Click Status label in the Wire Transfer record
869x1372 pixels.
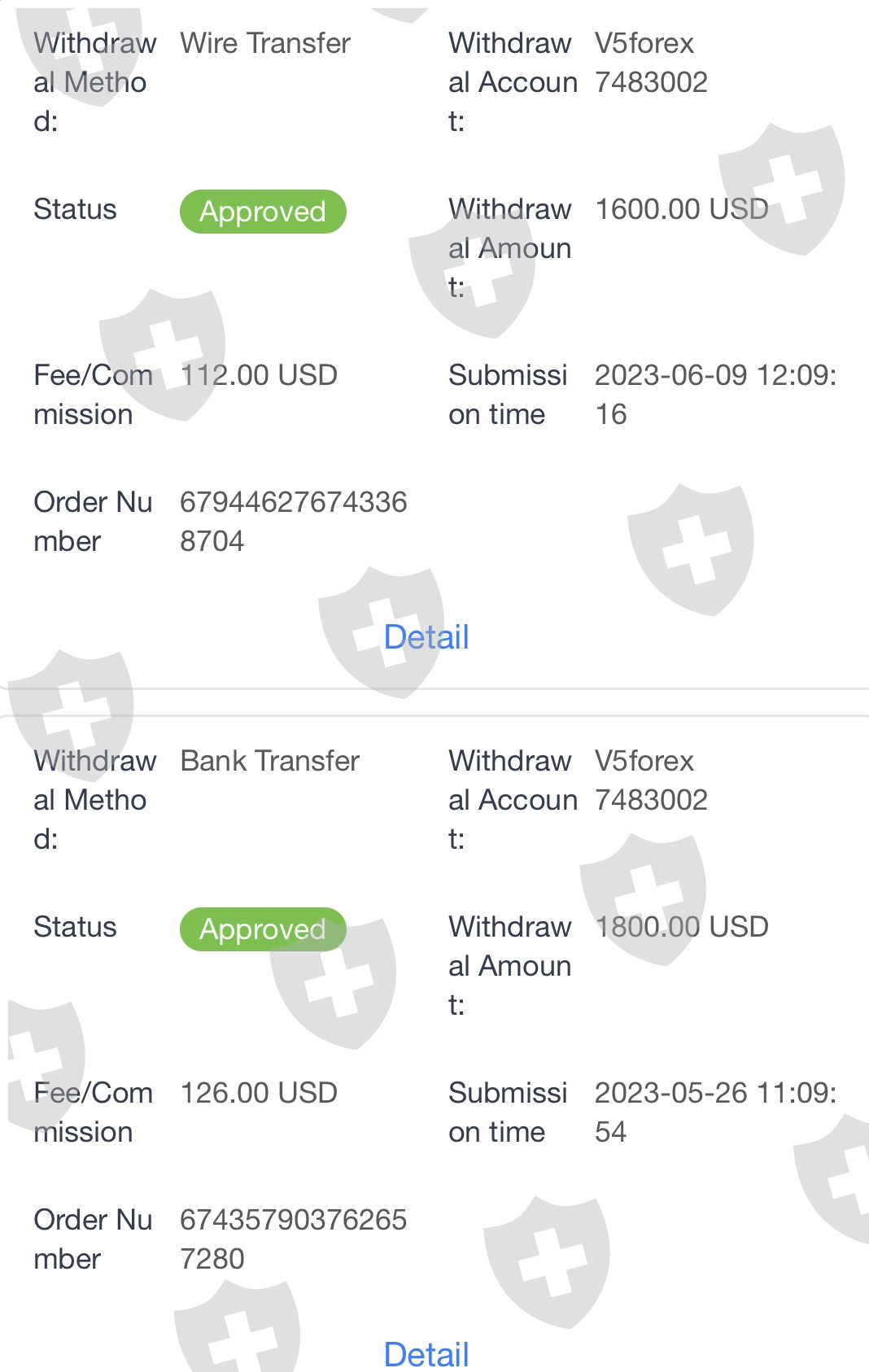coord(75,209)
